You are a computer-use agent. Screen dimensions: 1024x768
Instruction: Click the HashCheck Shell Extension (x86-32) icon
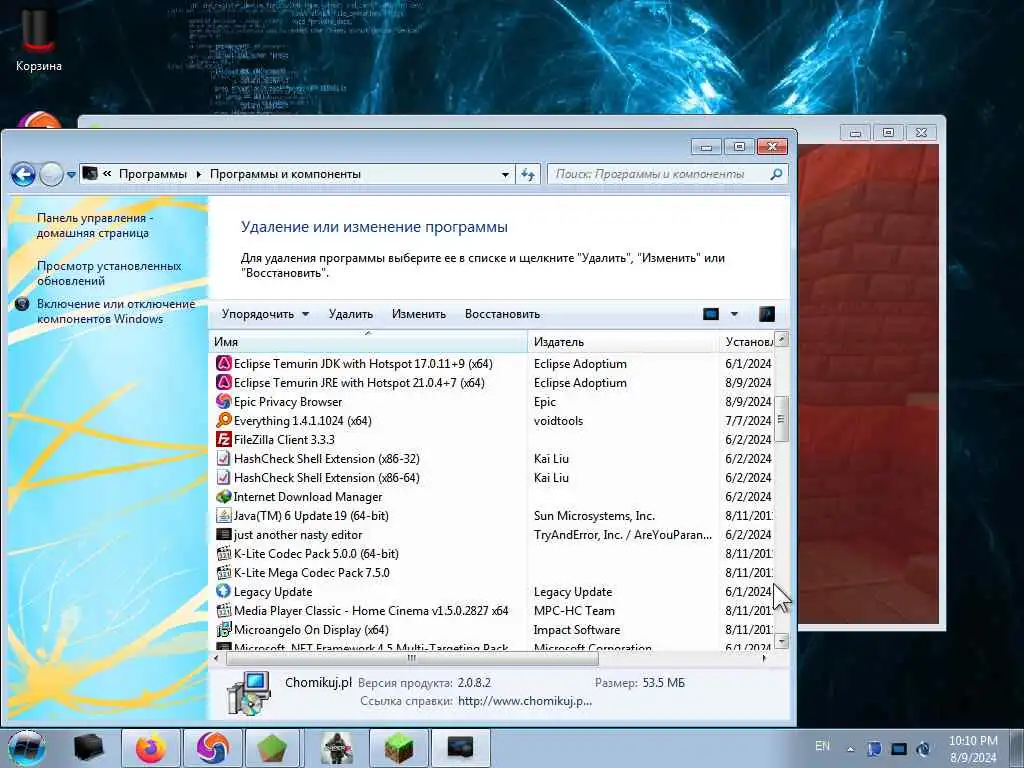click(223, 458)
